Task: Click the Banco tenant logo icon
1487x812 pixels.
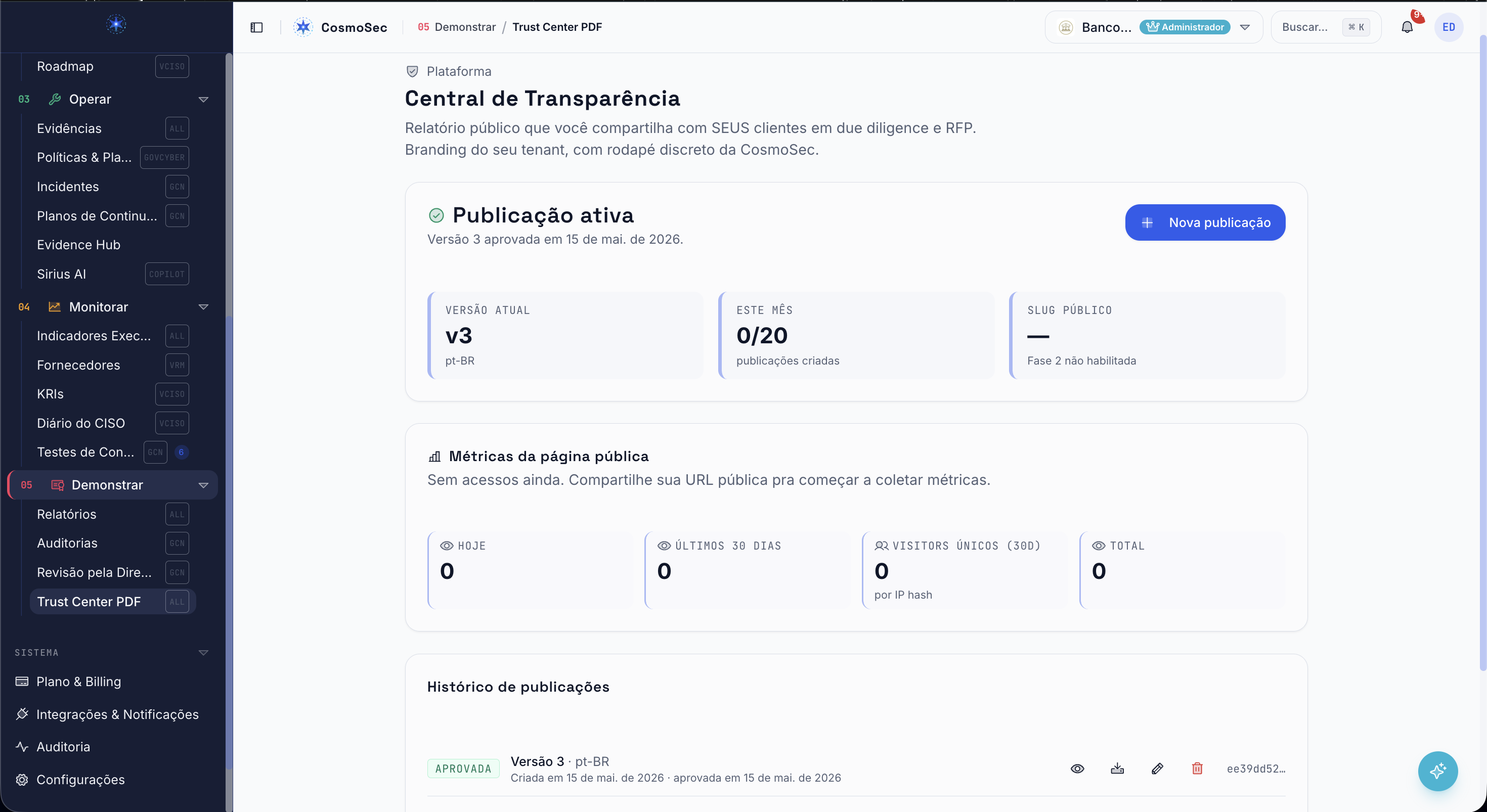Action: click(x=1066, y=27)
